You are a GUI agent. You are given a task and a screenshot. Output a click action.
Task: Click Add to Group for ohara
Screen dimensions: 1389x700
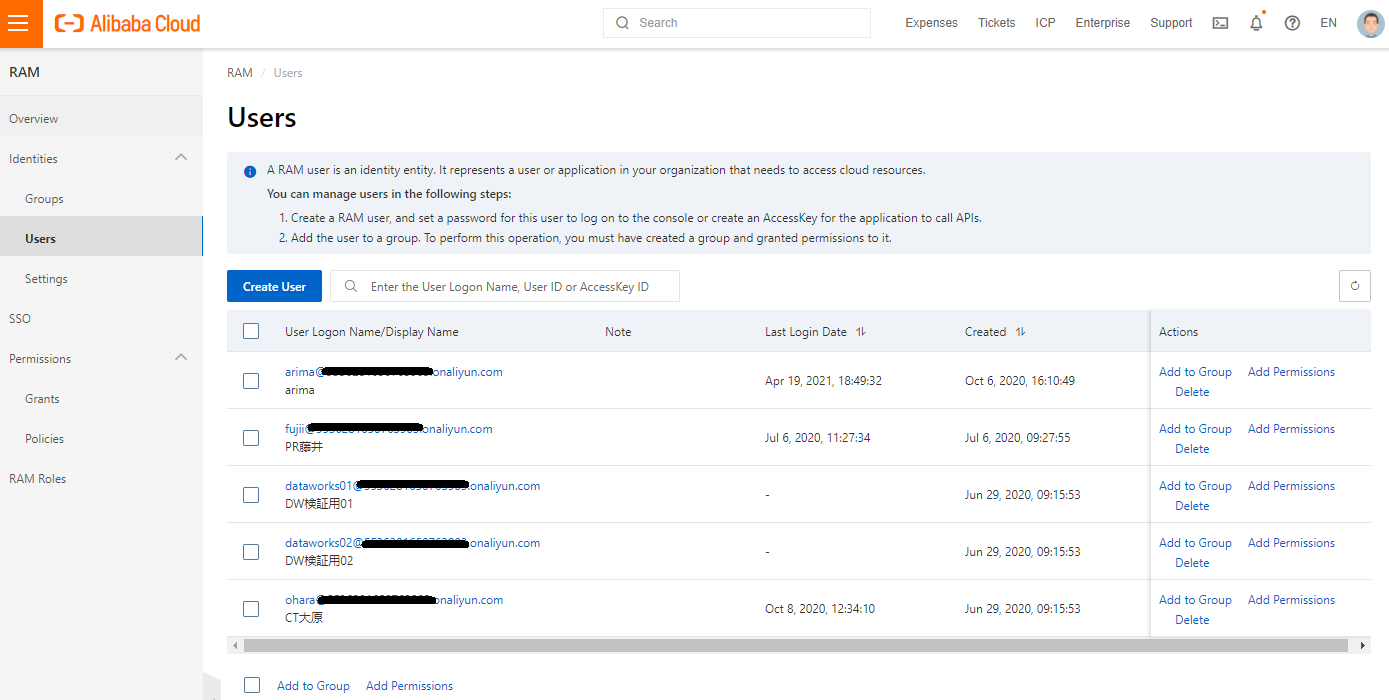tap(1195, 600)
